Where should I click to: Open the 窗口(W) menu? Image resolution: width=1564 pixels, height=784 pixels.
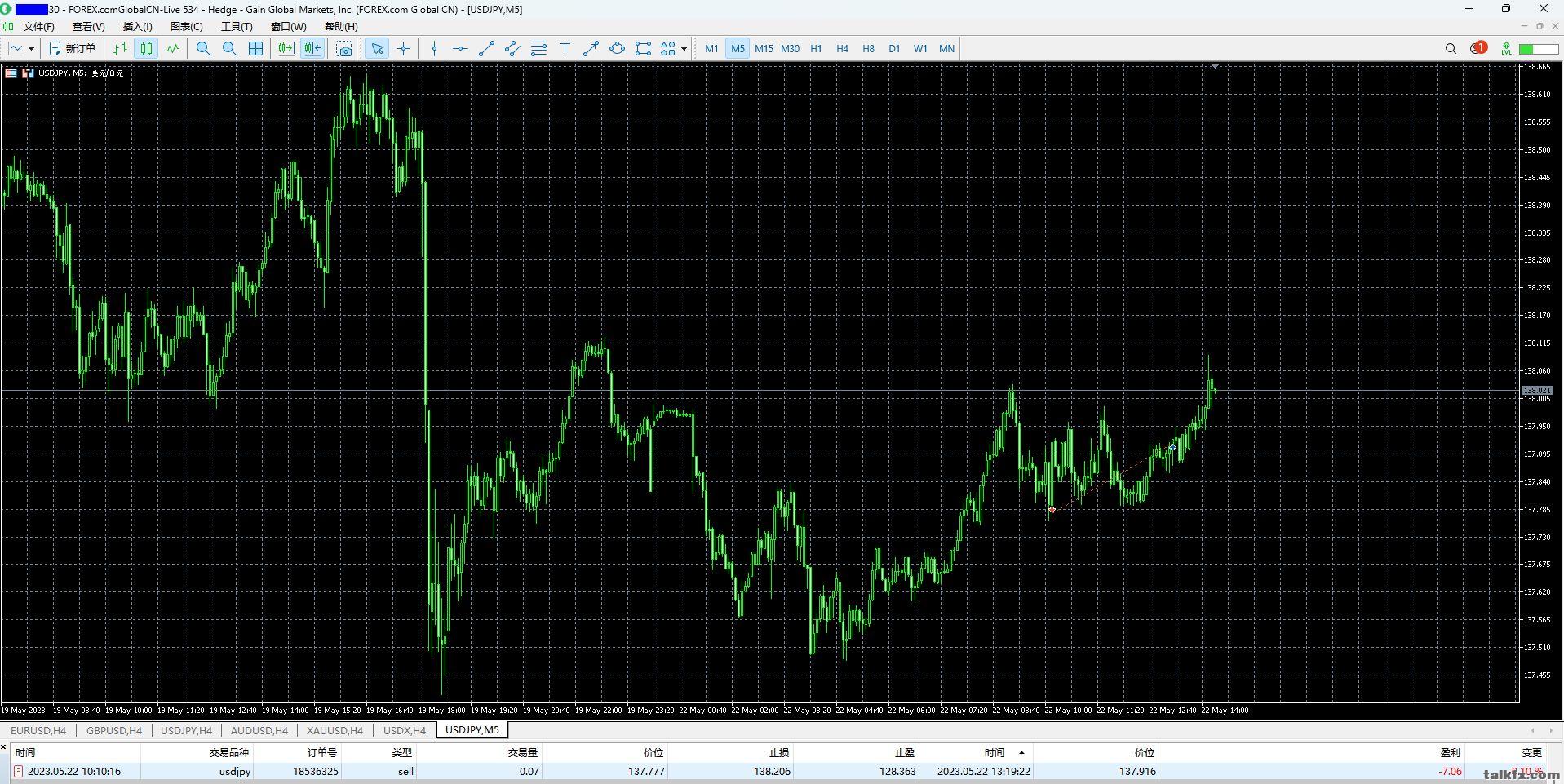click(289, 27)
